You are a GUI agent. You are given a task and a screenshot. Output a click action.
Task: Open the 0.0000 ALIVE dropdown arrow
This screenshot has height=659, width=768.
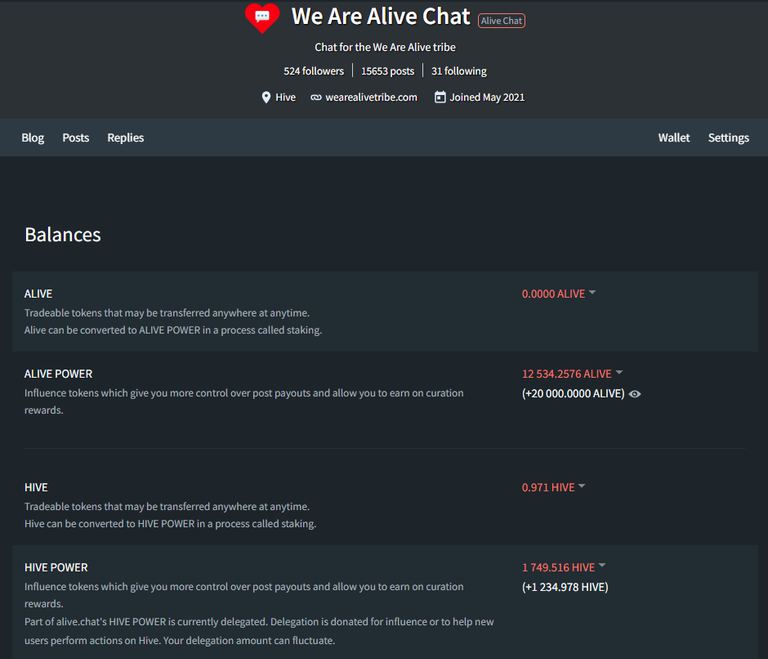pos(592,293)
